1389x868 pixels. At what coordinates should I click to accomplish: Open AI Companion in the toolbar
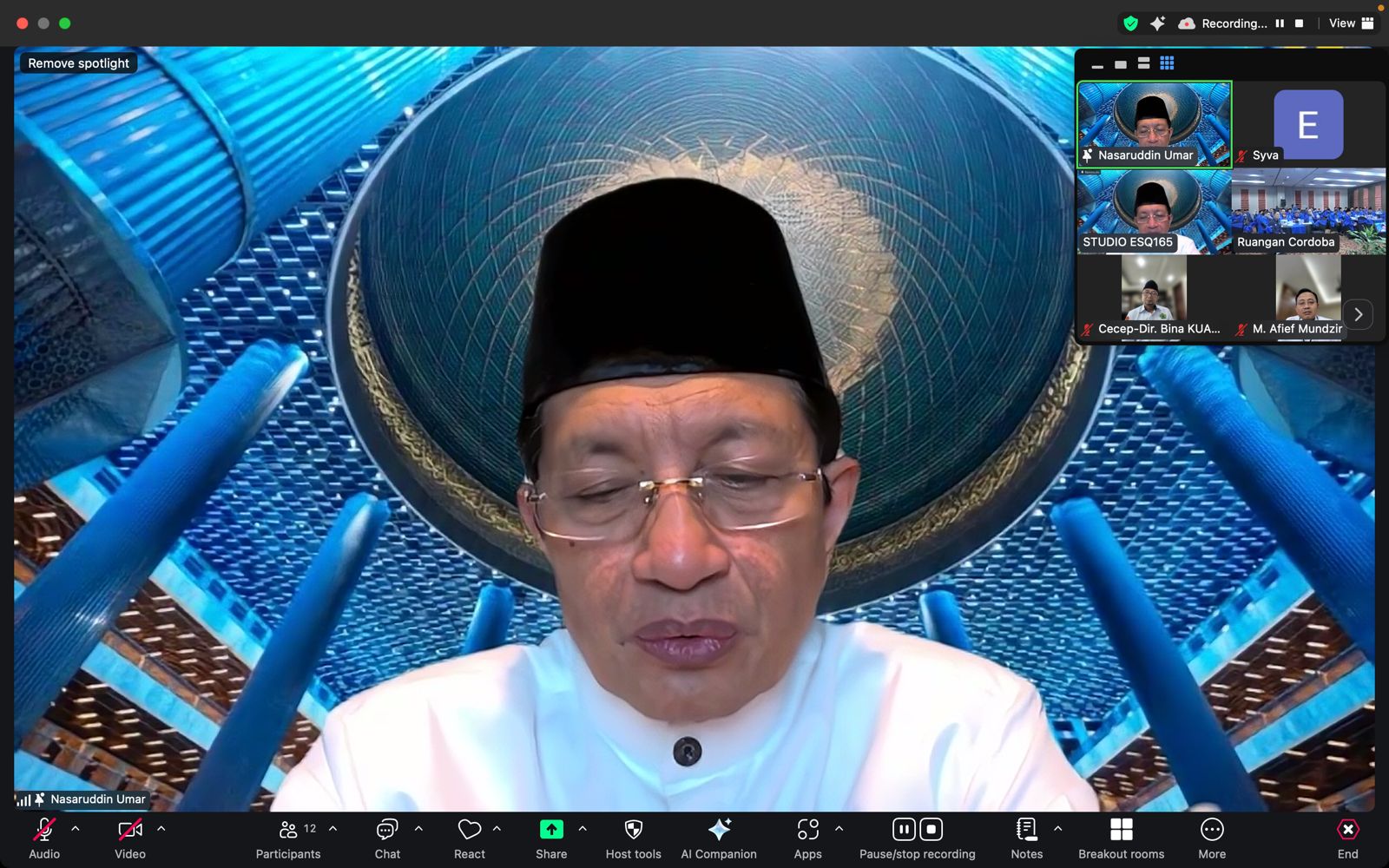pos(719,838)
